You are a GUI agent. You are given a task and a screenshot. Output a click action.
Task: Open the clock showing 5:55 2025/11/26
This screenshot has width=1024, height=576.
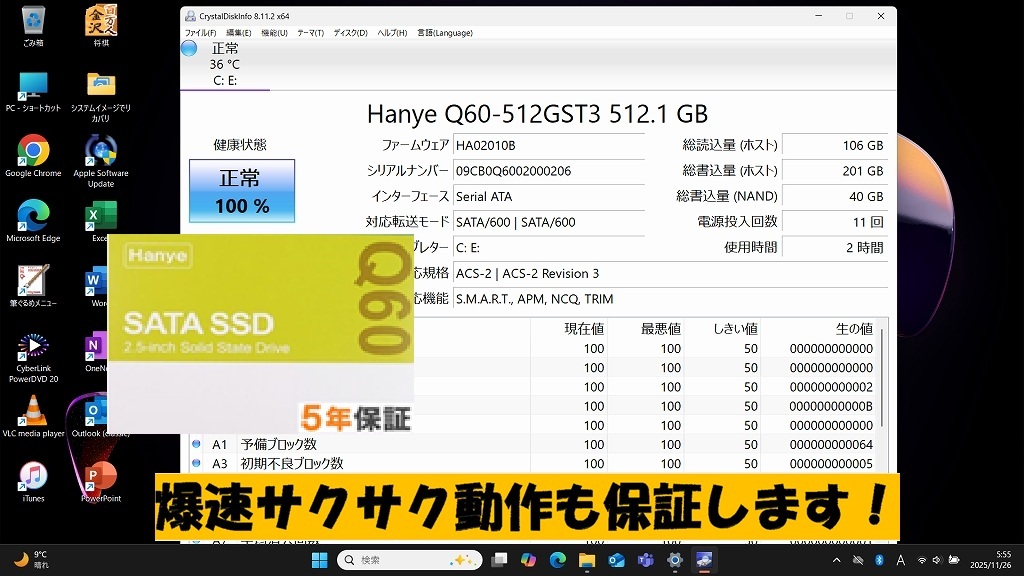991,560
